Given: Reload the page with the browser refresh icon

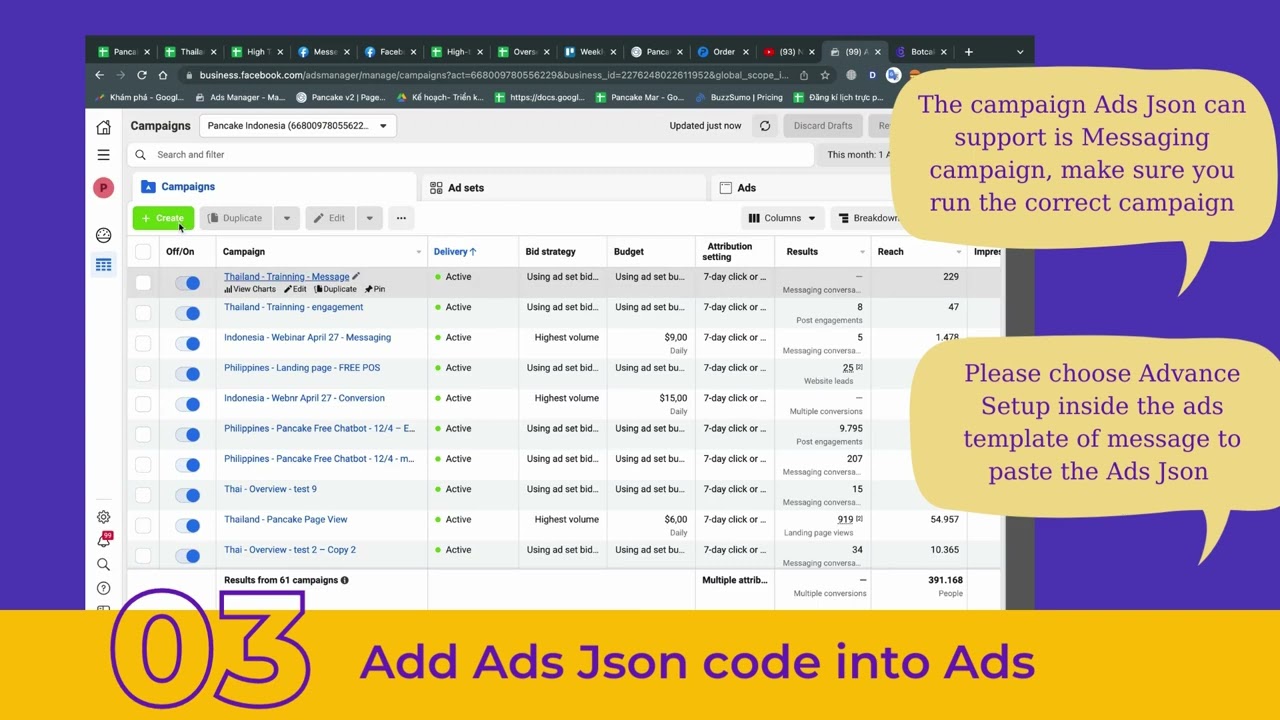Looking at the screenshot, I should pos(142,75).
